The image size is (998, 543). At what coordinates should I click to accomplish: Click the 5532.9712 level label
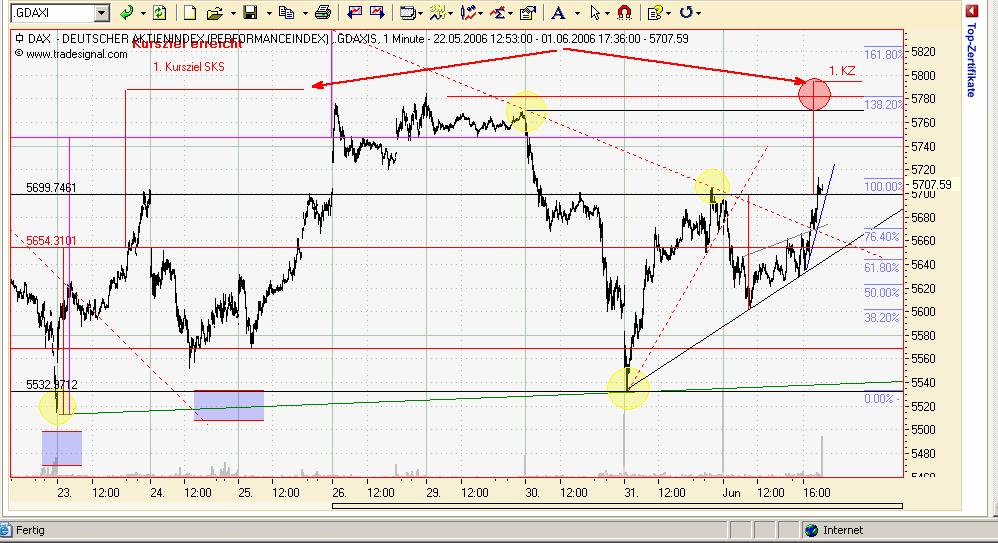52,384
